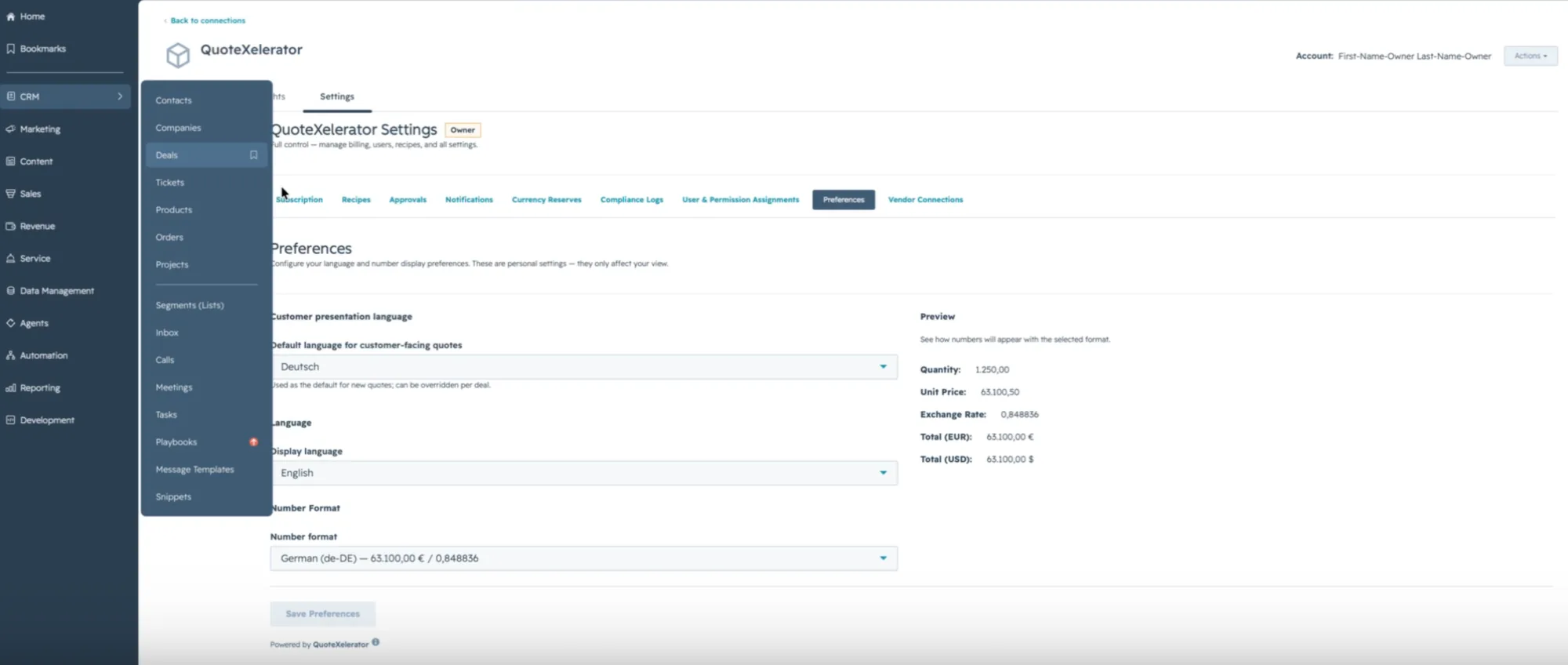
Task: Click the Automation icon in sidebar
Action: (11, 355)
